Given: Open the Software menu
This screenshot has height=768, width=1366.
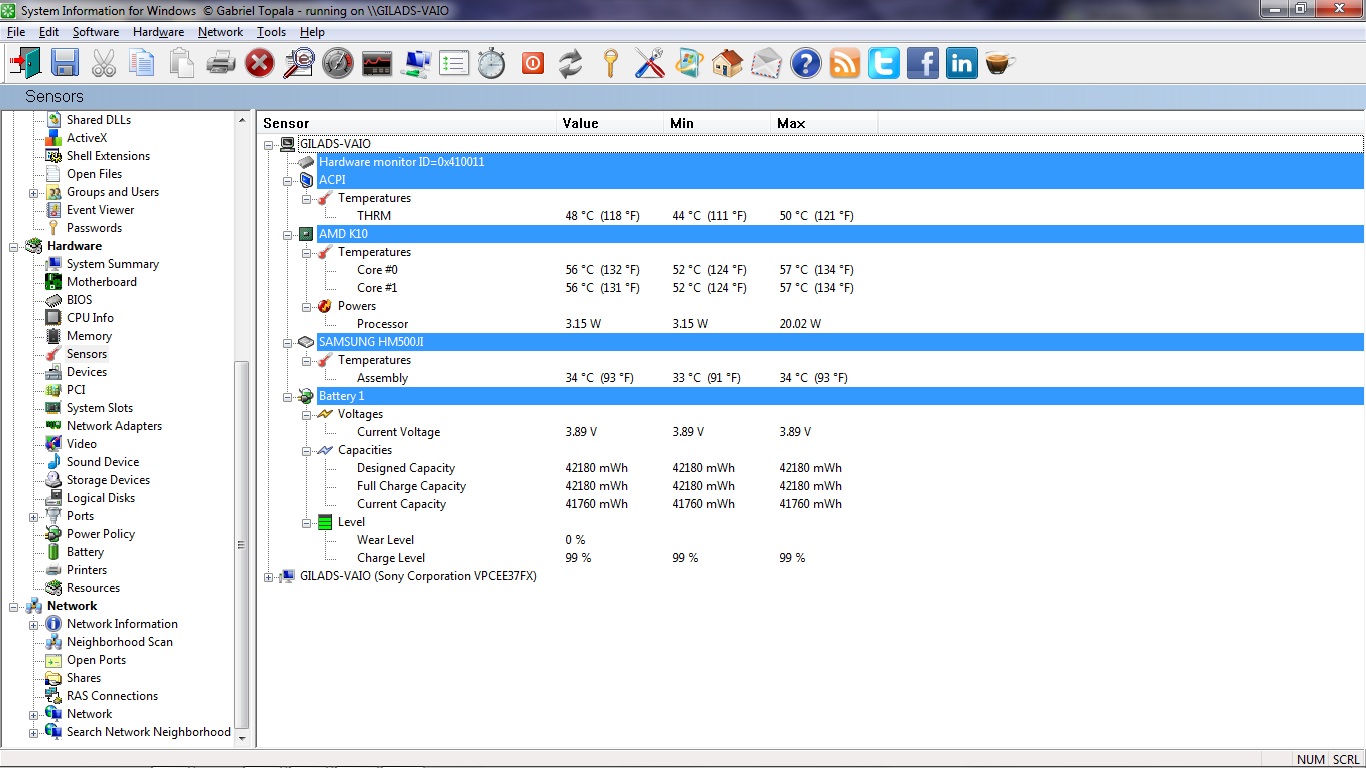Looking at the screenshot, I should [x=96, y=32].
